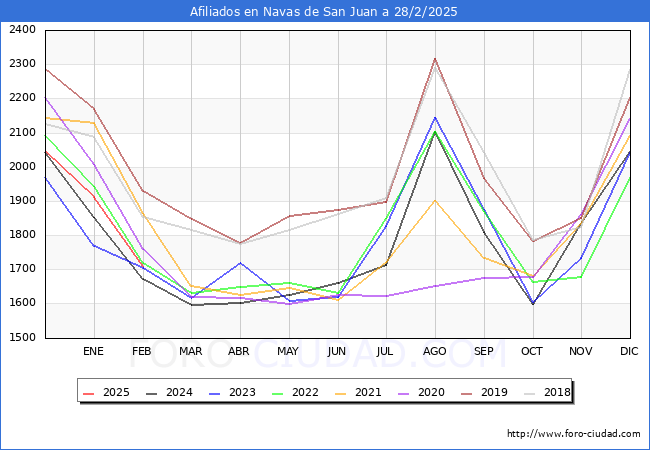Screen dimensions: 650x450
Task: Click the gray 2018 legend color line
Action: pyautogui.click(x=530, y=393)
